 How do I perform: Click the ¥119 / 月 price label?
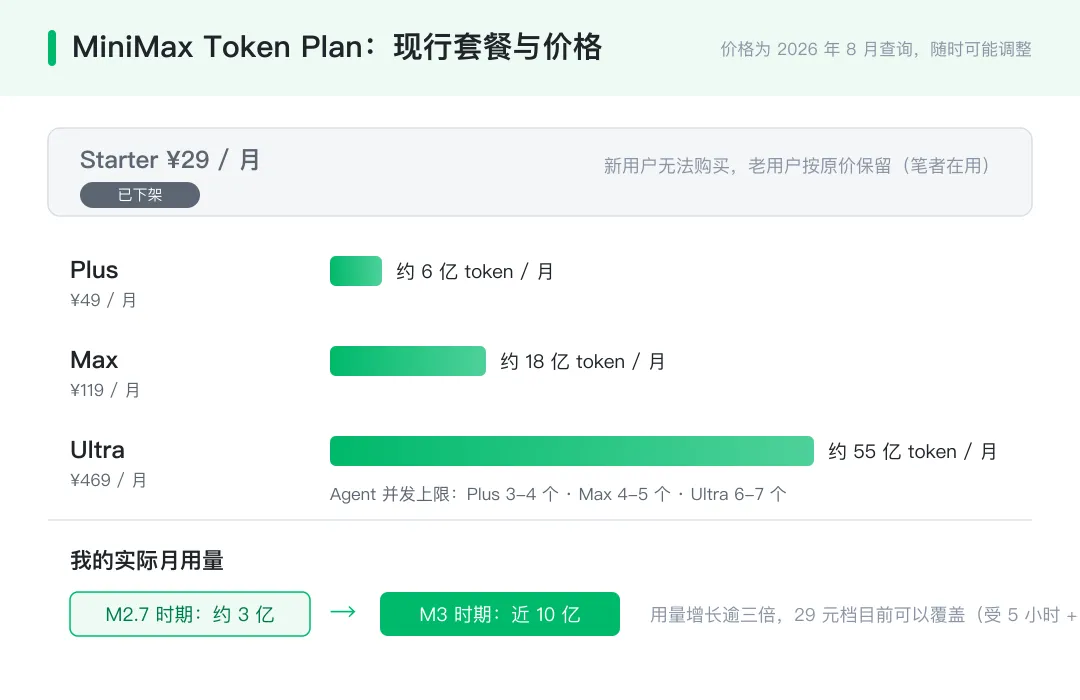click(x=105, y=390)
